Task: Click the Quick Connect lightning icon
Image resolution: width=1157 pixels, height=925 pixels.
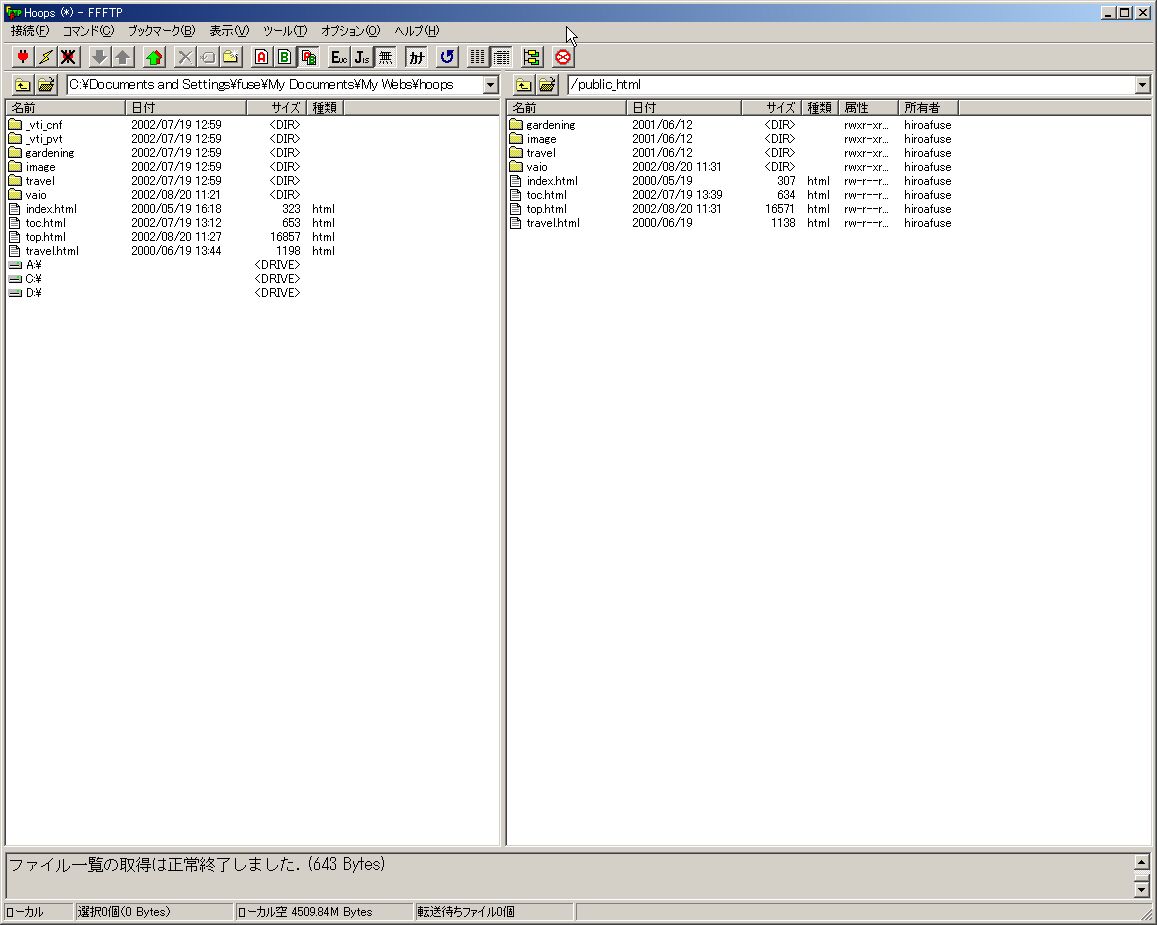Action: coord(46,57)
